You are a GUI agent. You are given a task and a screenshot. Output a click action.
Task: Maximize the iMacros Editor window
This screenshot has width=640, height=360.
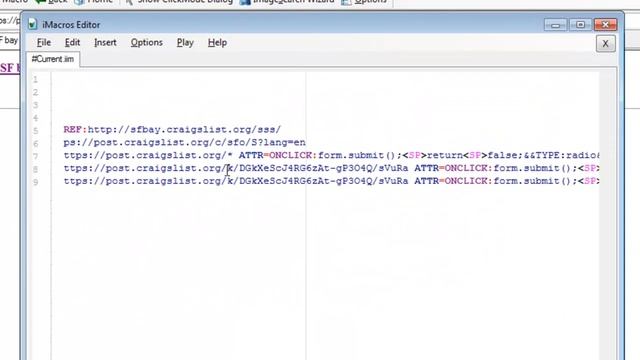(x=580, y=25)
